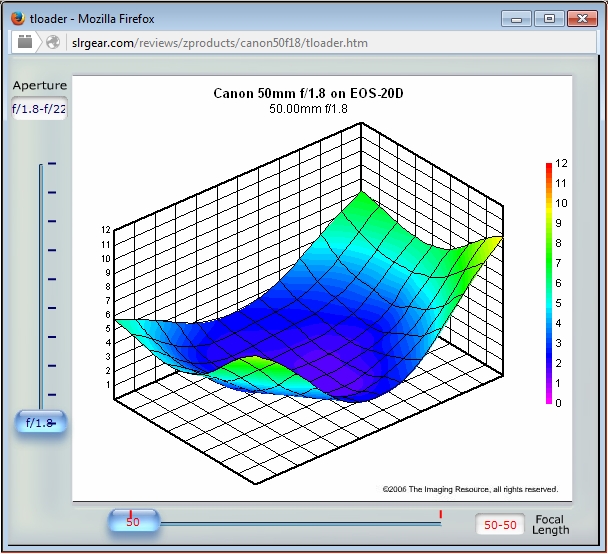Close the tloader Firefox window

click(582, 19)
